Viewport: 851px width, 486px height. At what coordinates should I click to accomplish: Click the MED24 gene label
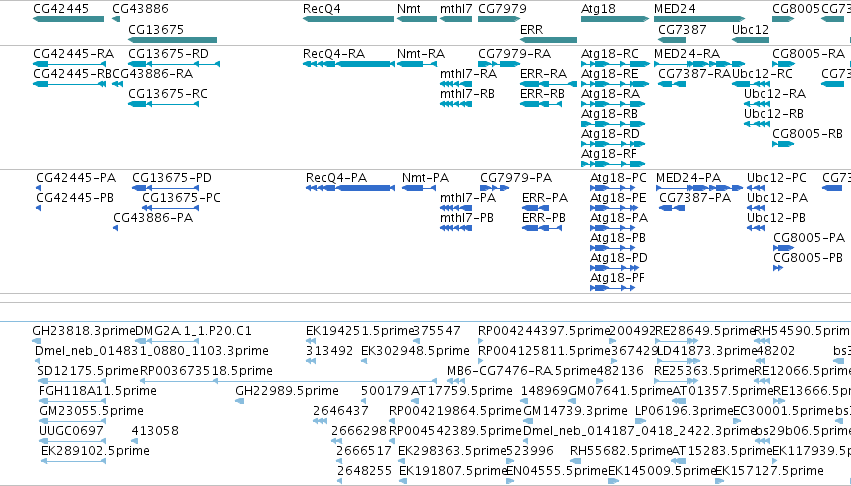coord(675,9)
